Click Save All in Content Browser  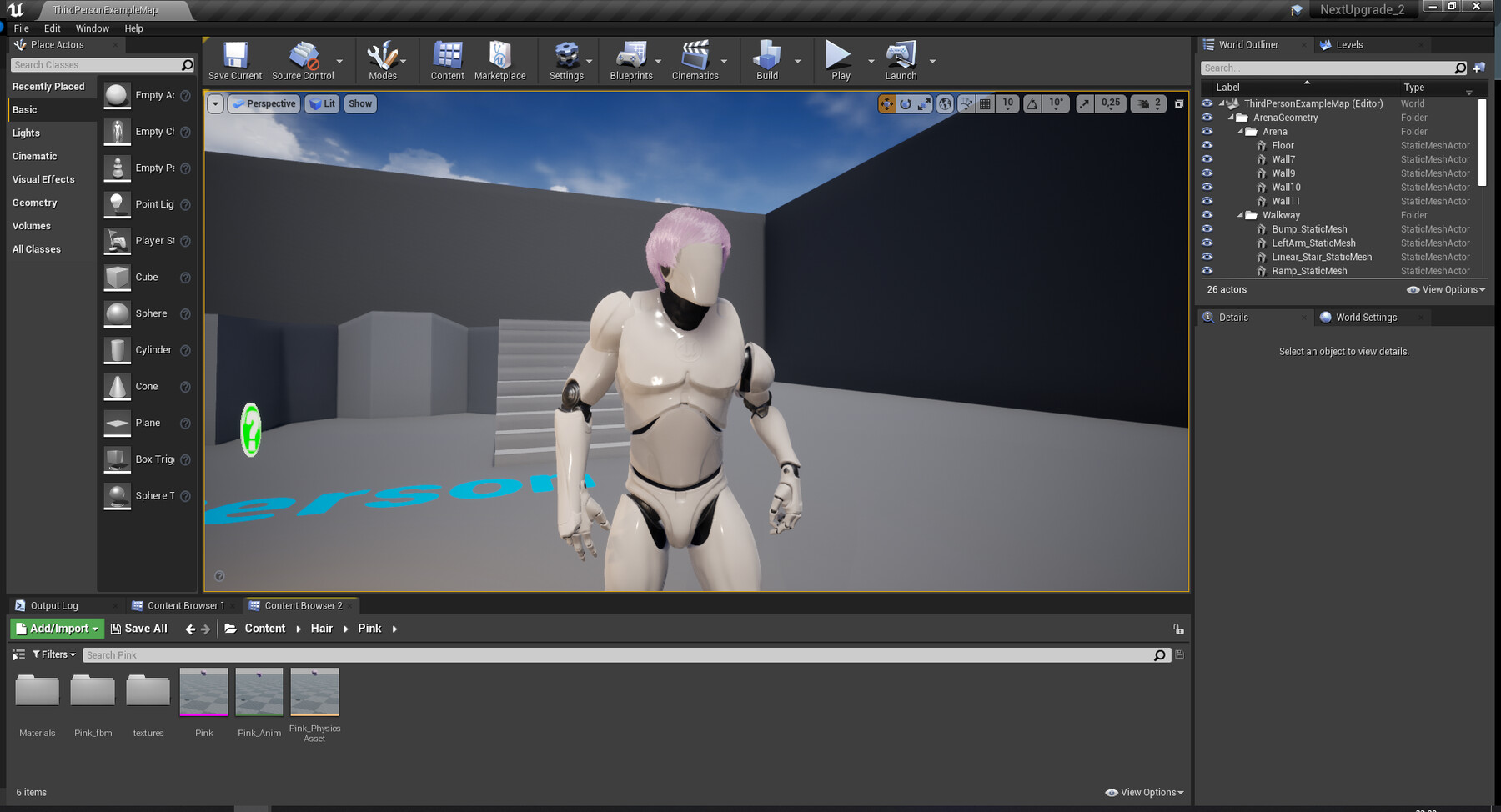pyautogui.click(x=139, y=629)
